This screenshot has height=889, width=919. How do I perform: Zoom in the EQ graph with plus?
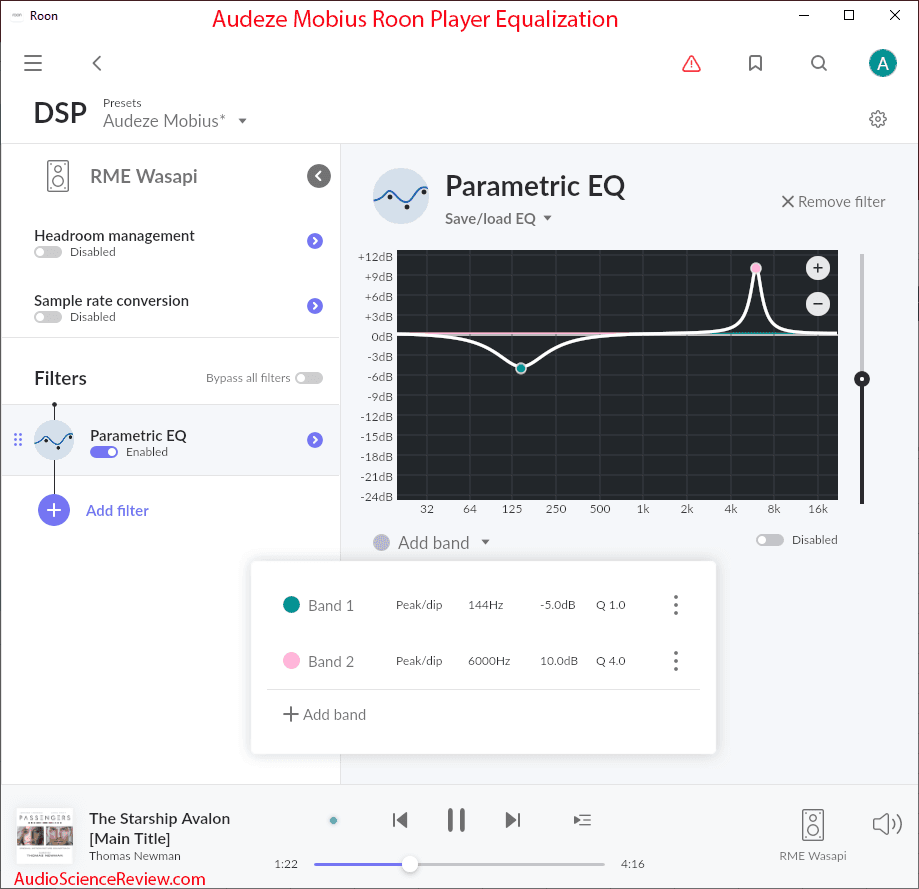pyautogui.click(x=818, y=268)
